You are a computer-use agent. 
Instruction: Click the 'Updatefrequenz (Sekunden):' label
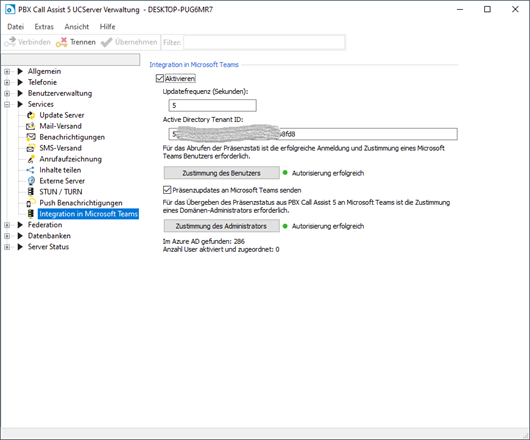point(206,92)
